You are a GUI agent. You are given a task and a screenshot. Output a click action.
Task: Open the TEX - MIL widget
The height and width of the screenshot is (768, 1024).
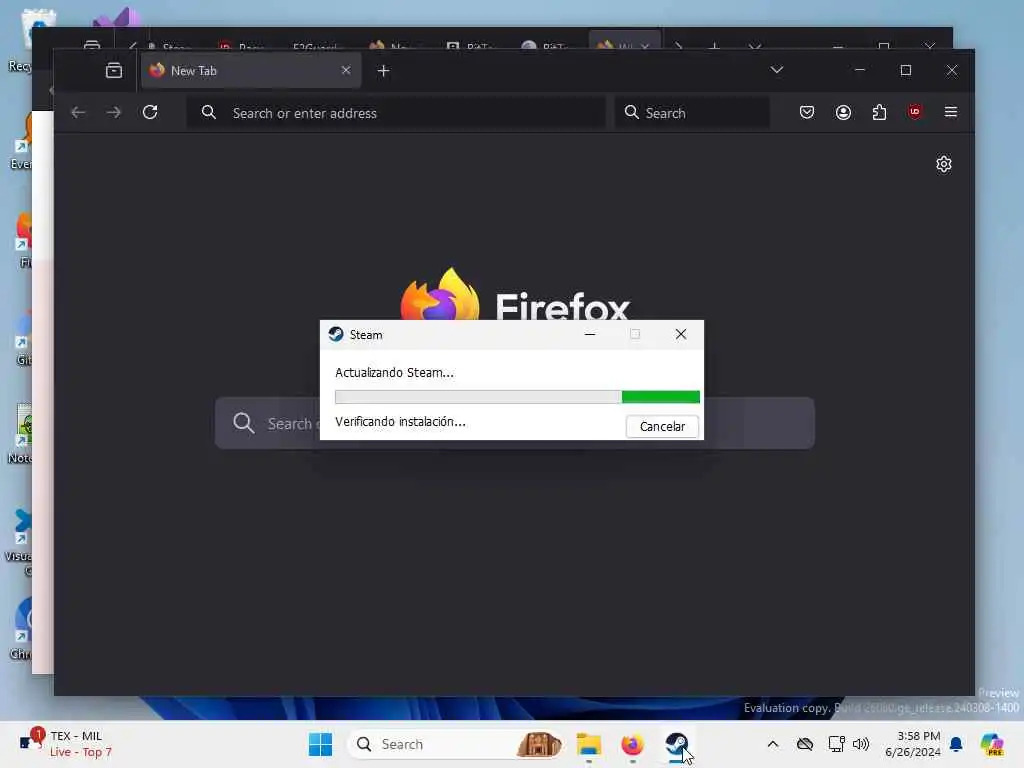click(65, 744)
